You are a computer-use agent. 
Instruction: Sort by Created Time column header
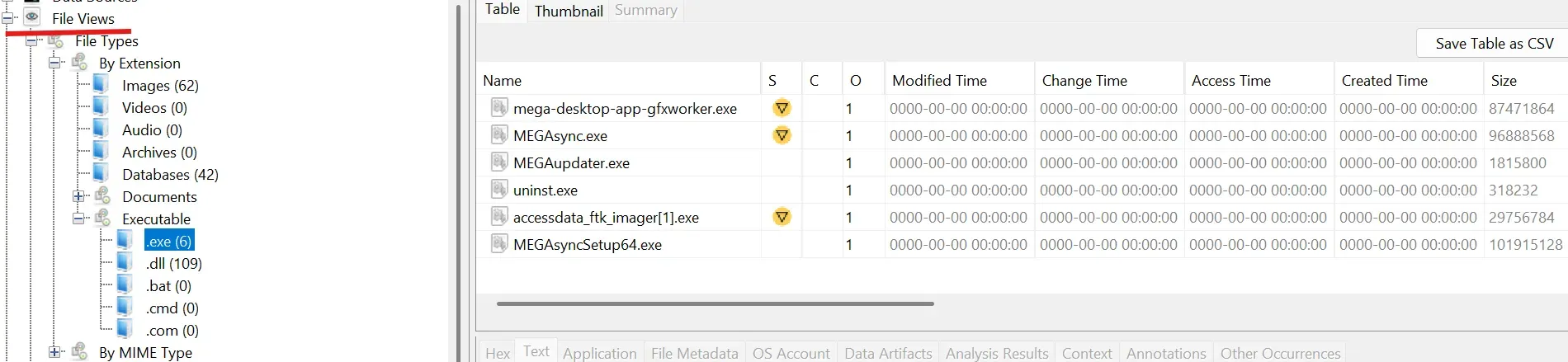(1408, 80)
